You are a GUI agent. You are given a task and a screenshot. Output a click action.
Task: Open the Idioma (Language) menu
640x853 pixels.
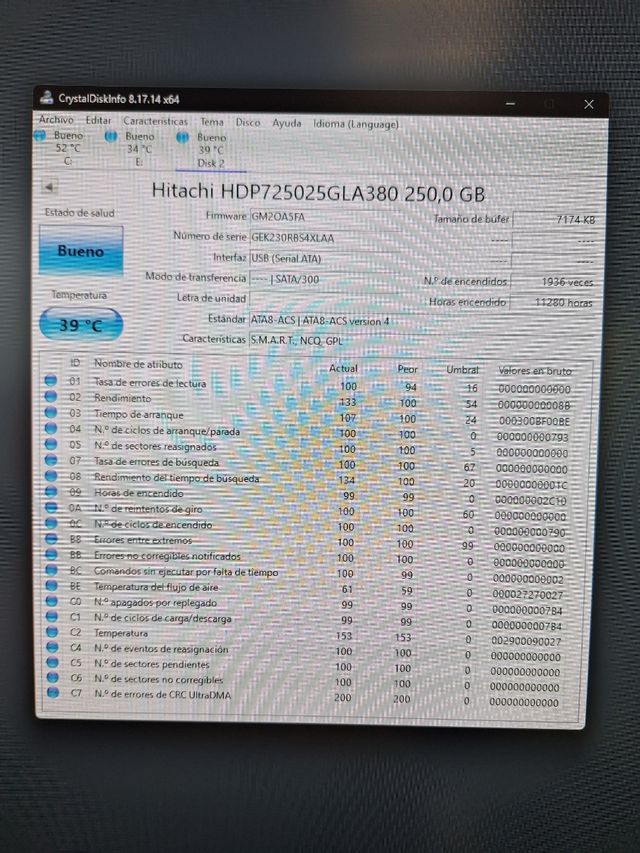tap(356, 124)
